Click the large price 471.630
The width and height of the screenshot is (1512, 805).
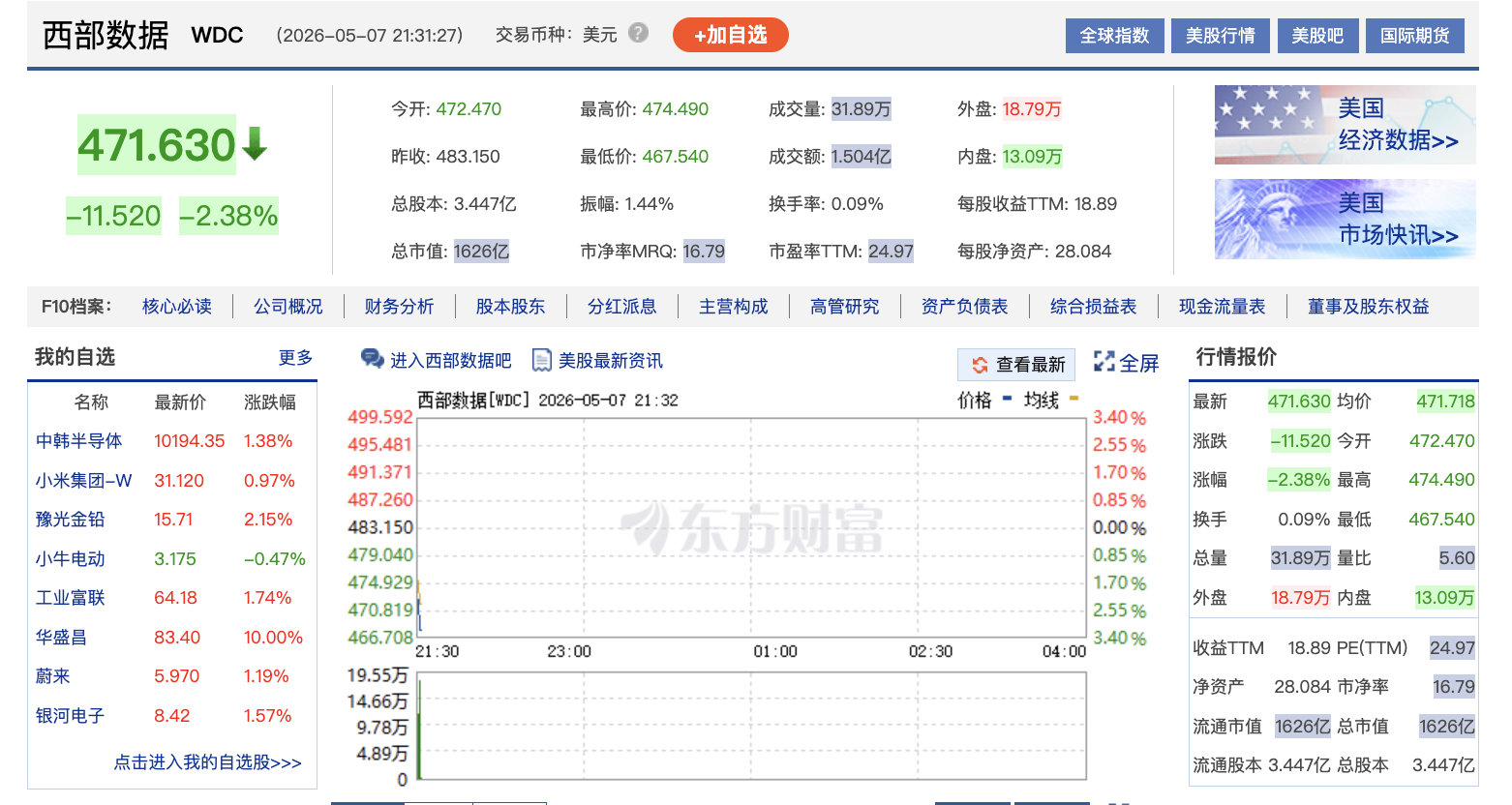[x=157, y=145]
